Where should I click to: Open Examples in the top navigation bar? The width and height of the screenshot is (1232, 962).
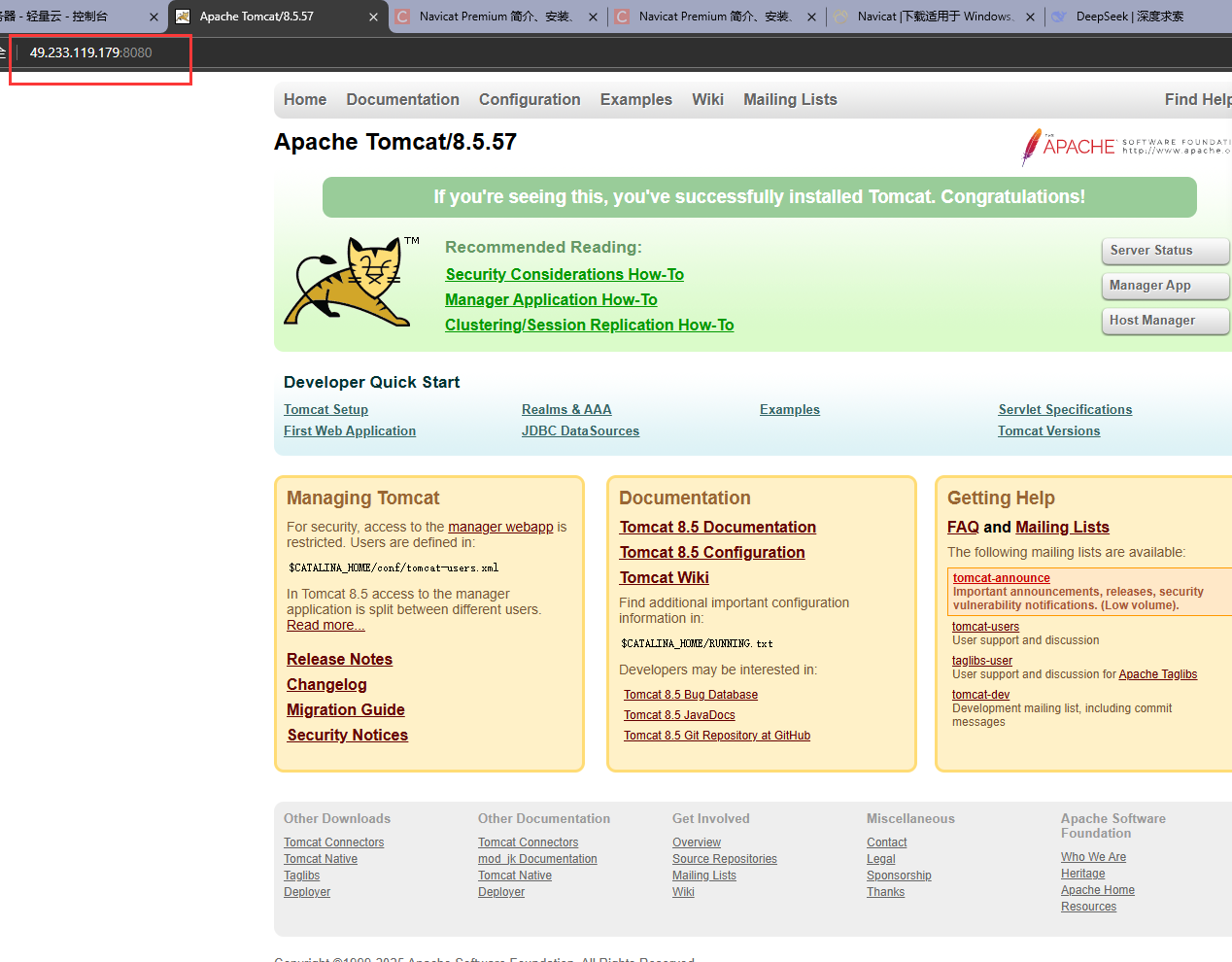pyautogui.click(x=636, y=99)
